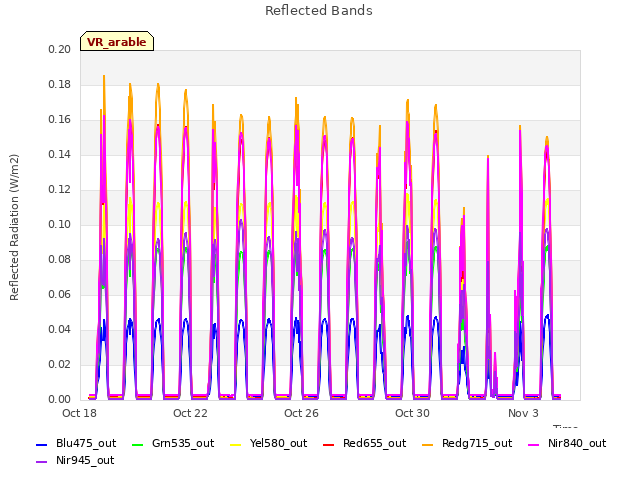Viewport: 640px width, 480px height.
Task: Click the Reflected Radiation (W/m2) axis label
Action: 14,227
